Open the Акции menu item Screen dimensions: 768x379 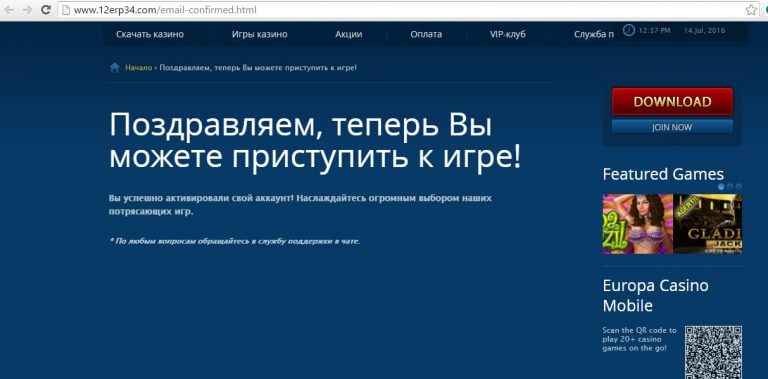coord(349,34)
